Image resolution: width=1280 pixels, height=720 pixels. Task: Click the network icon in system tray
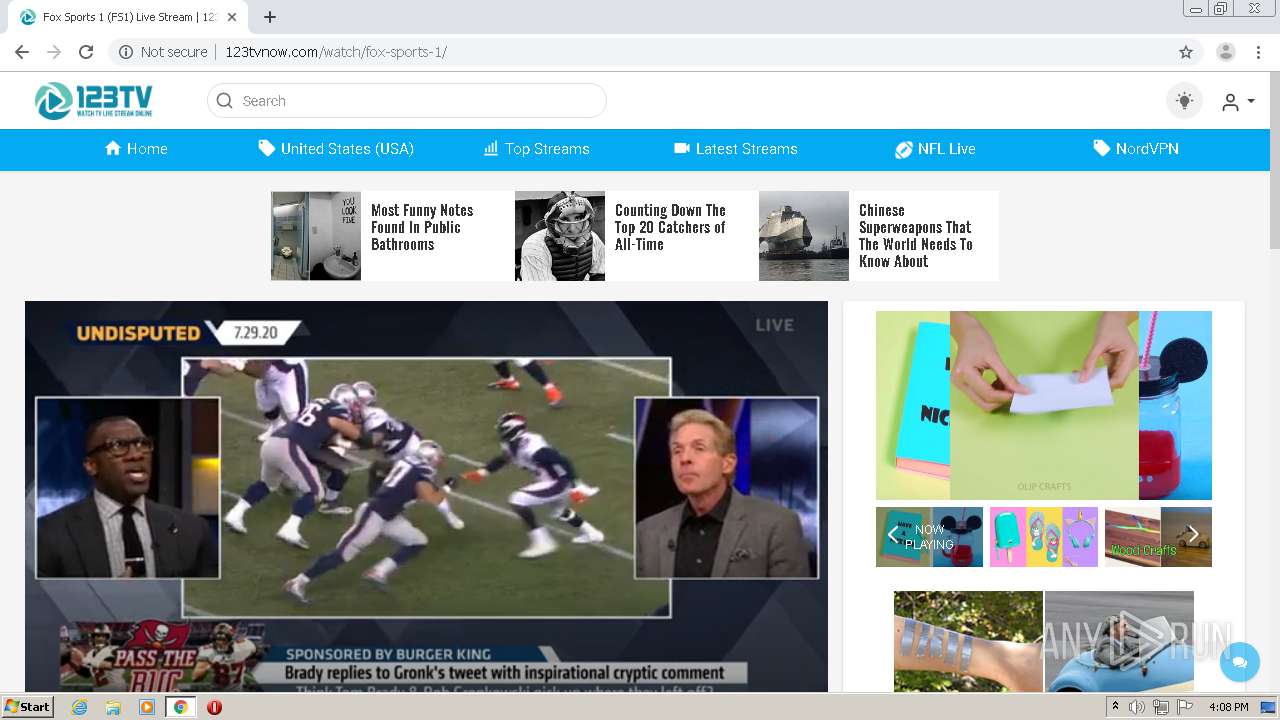click(1161, 707)
